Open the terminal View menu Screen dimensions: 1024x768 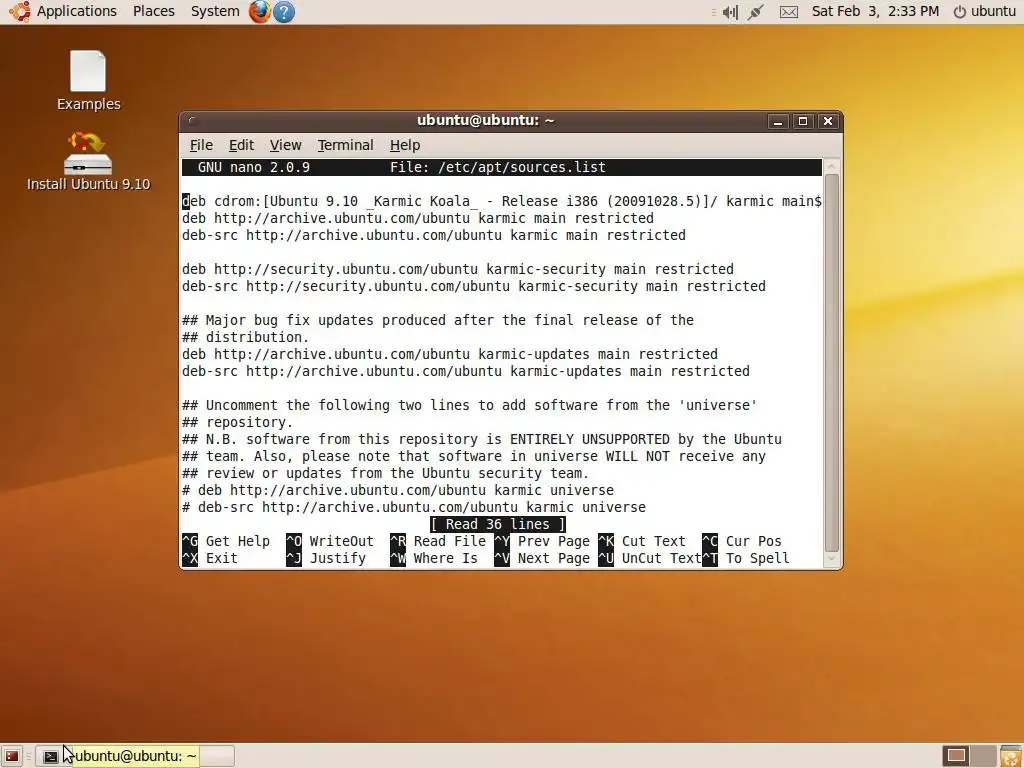[285, 145]
